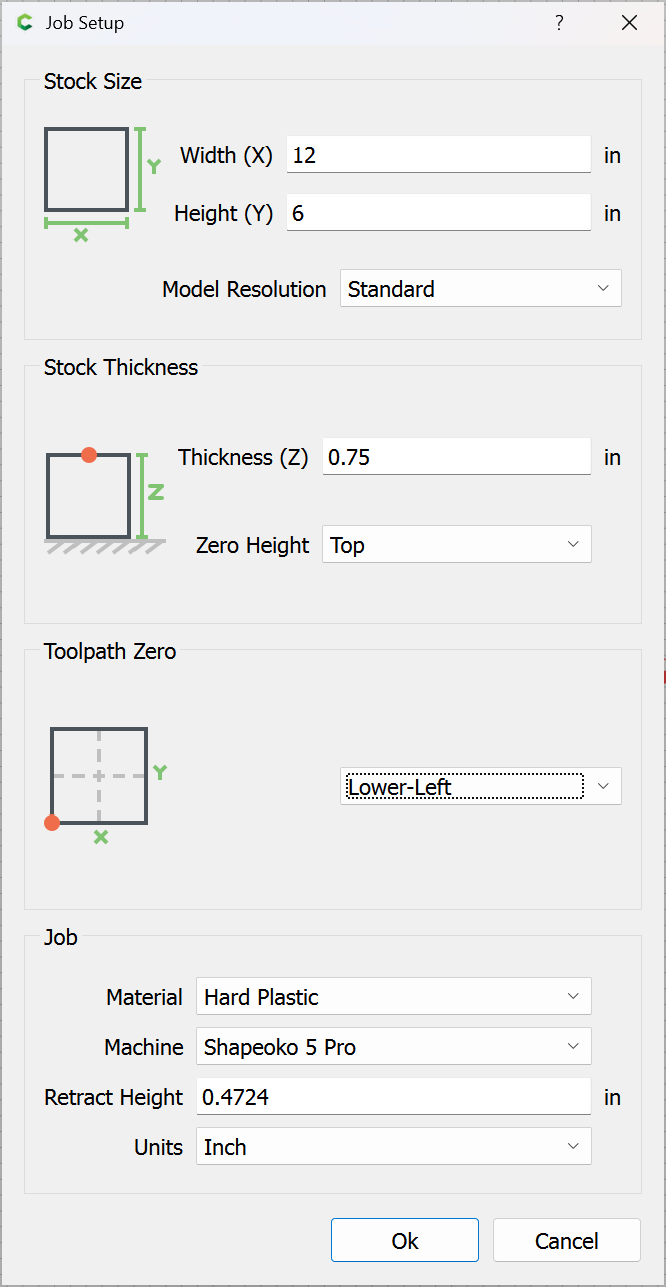This screenshot has width=666, height=1287.
Task: Close the Job Setup dialog window
Action: click(629, 23)
